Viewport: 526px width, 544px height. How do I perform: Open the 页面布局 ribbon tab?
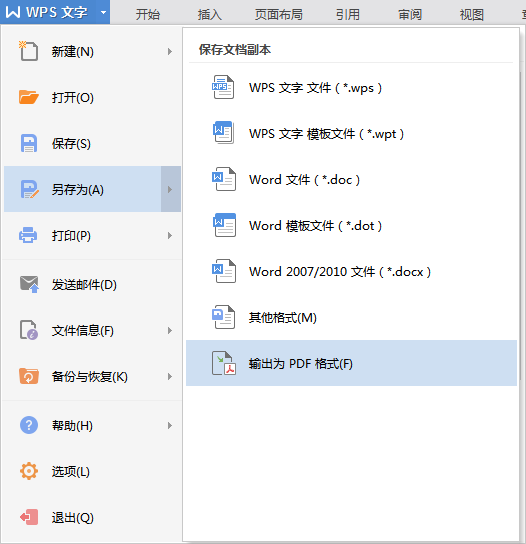click(x=279, y=15)
